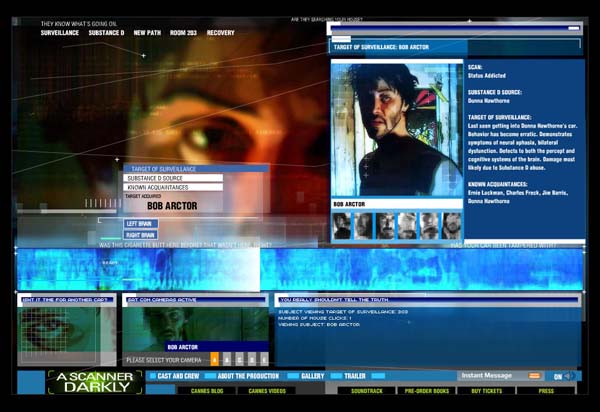The width and height of the screenshot is (600, 412).
Task: Open the Soundtrack link
Action: (x=367, y=391)
